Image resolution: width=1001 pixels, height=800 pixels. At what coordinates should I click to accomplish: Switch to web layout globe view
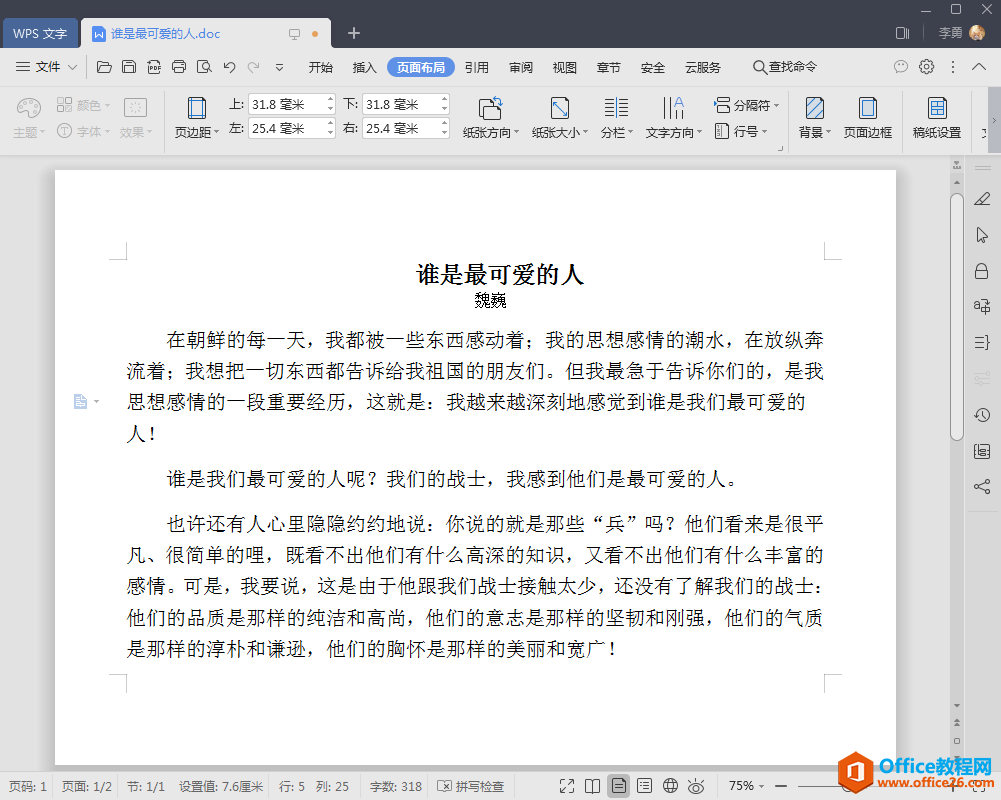tap(670, 786)
